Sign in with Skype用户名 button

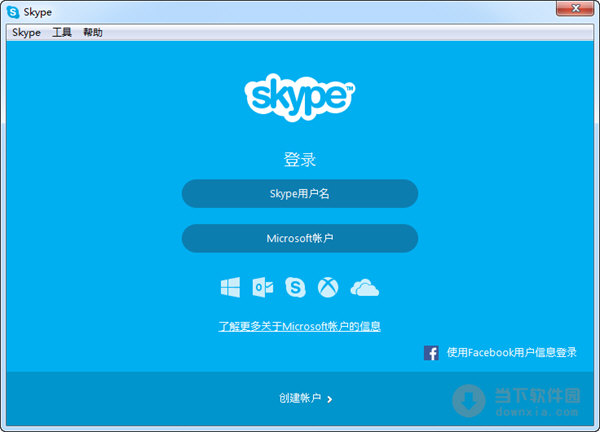300,194
